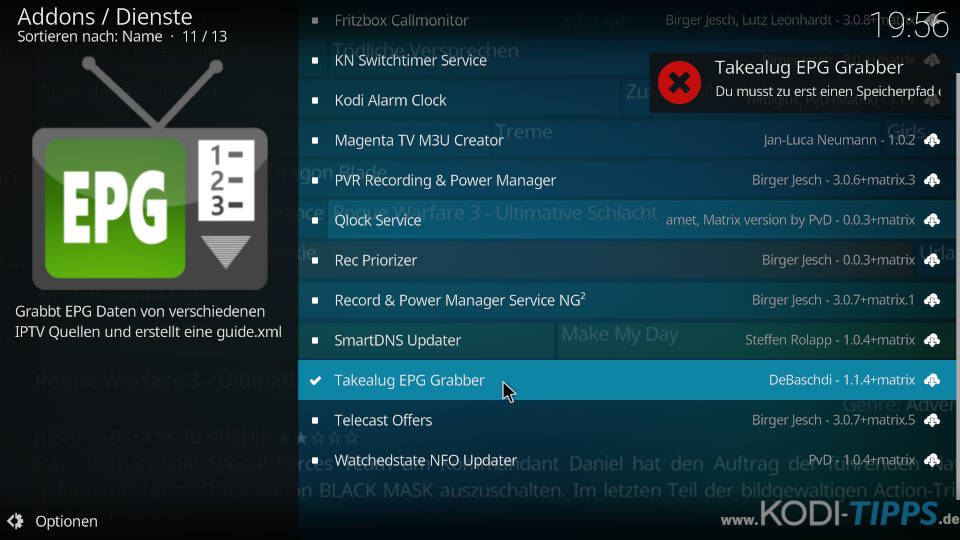Select KN Switchtimer Service entry
This screenshot has height=540, width=960.
627,60
